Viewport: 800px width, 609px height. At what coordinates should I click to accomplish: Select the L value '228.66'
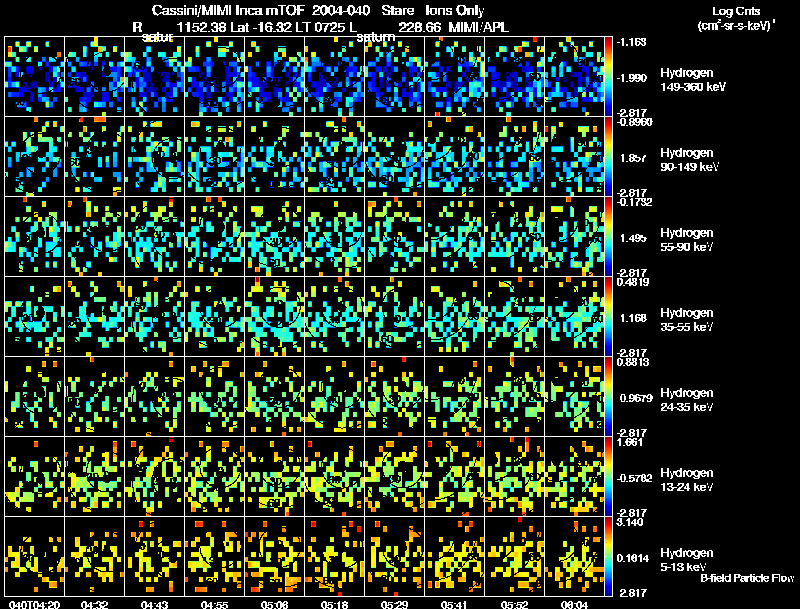[419, 27]
